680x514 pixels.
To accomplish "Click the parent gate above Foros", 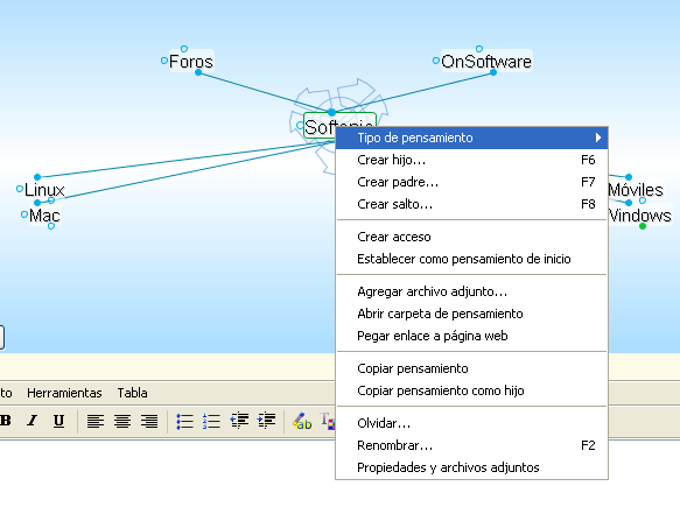I will [184, 49].
